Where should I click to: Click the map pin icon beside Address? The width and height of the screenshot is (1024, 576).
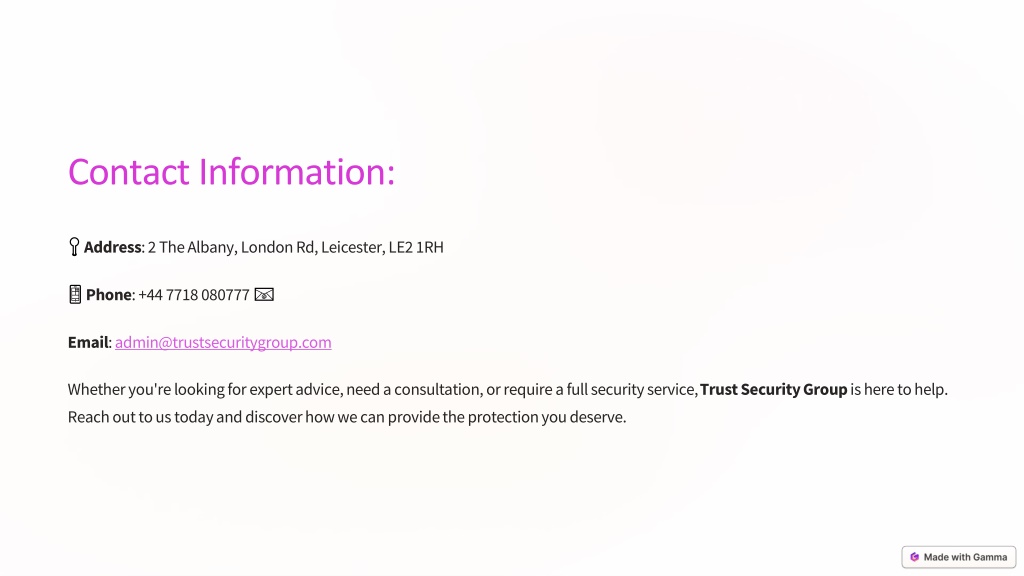pos(74,247)
